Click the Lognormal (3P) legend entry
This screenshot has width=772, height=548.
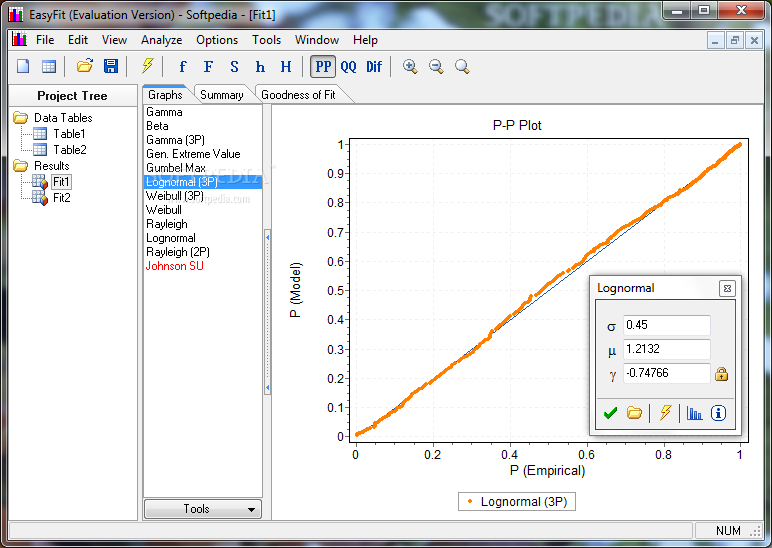click(517, 502)
